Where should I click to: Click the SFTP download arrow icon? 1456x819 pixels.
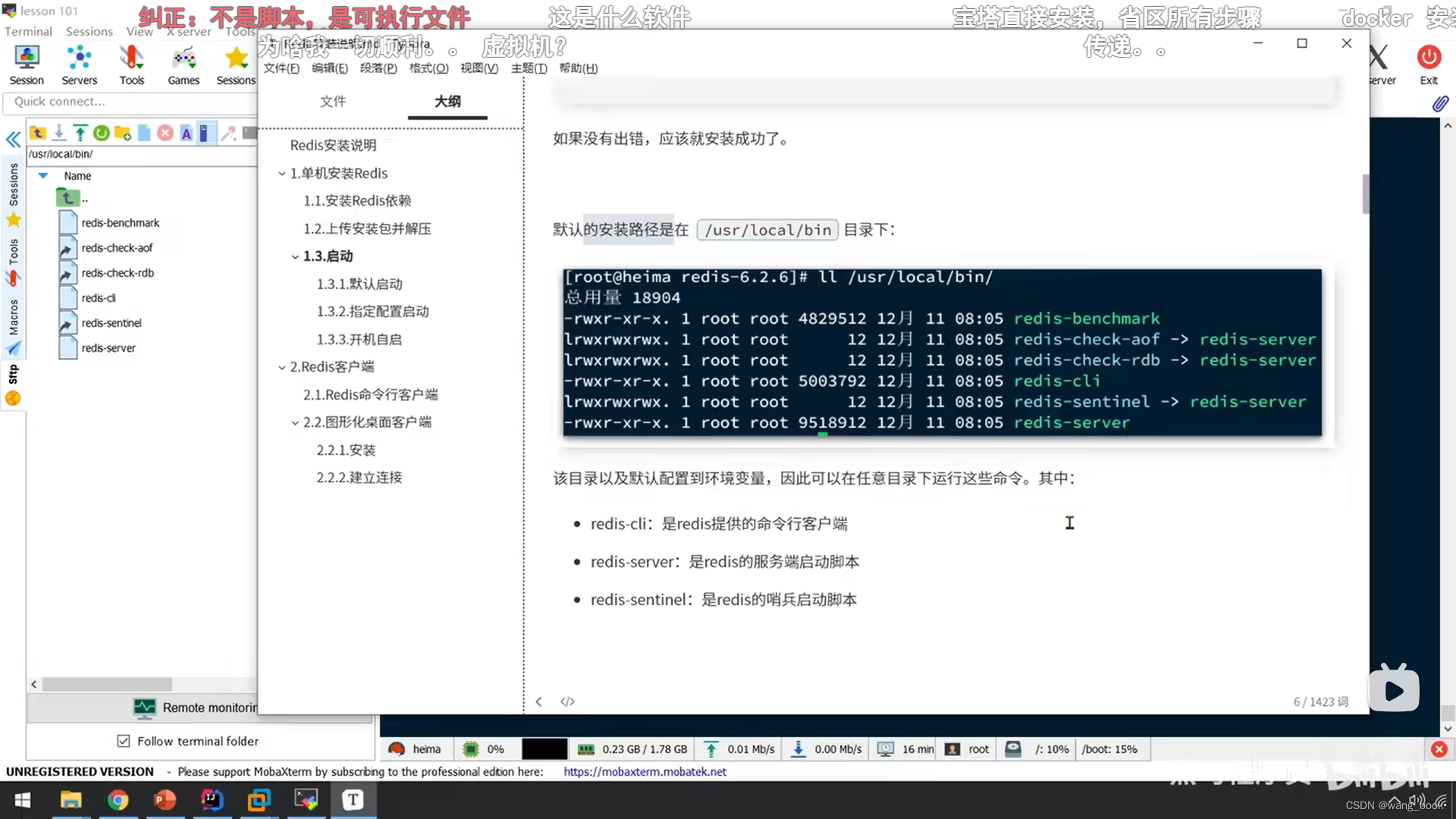click(x=58, y=133)
